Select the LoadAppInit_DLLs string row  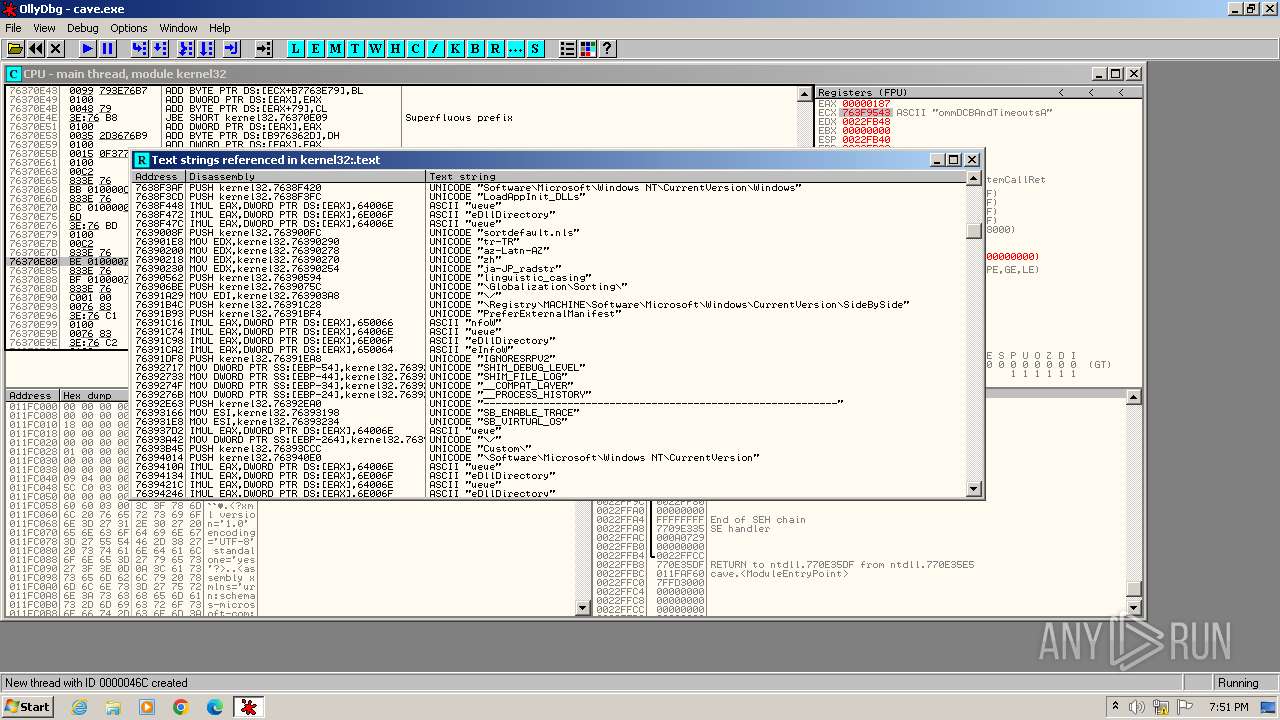point(550,197)
